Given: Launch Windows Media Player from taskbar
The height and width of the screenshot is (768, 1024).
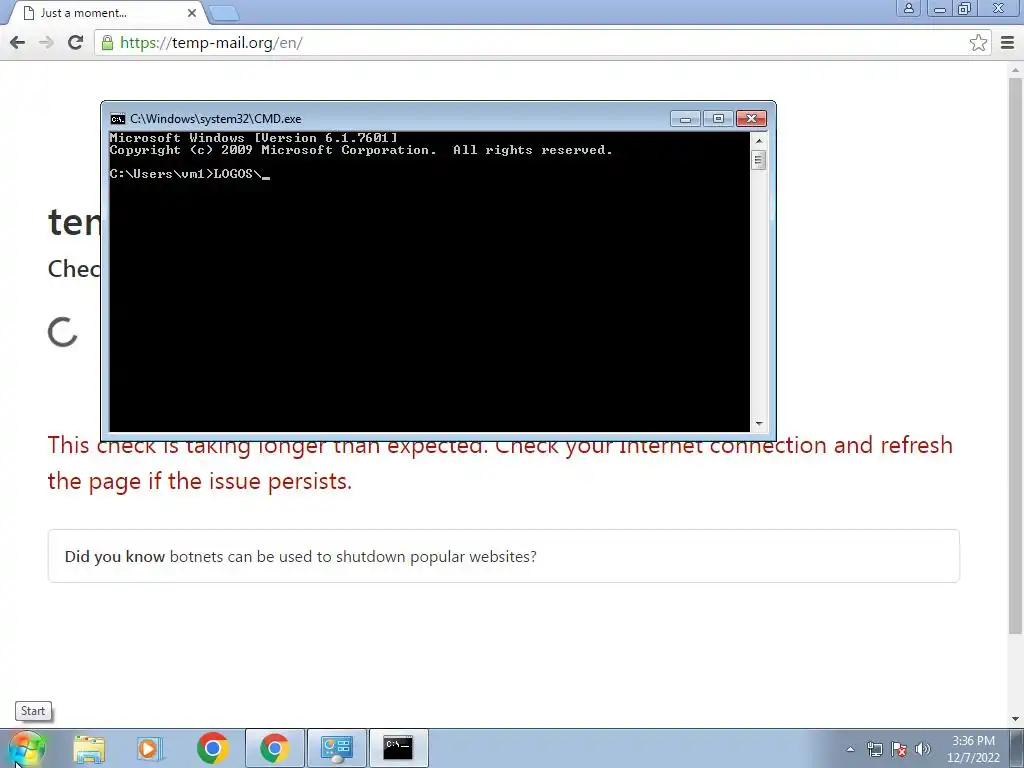Looking at the screenshot, I should point(150,748).
